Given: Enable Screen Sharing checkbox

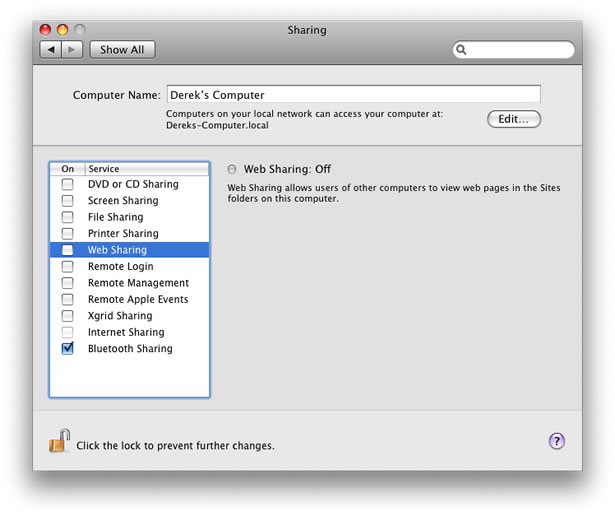Looking at the screenshot, I should (x=67, y=200).
